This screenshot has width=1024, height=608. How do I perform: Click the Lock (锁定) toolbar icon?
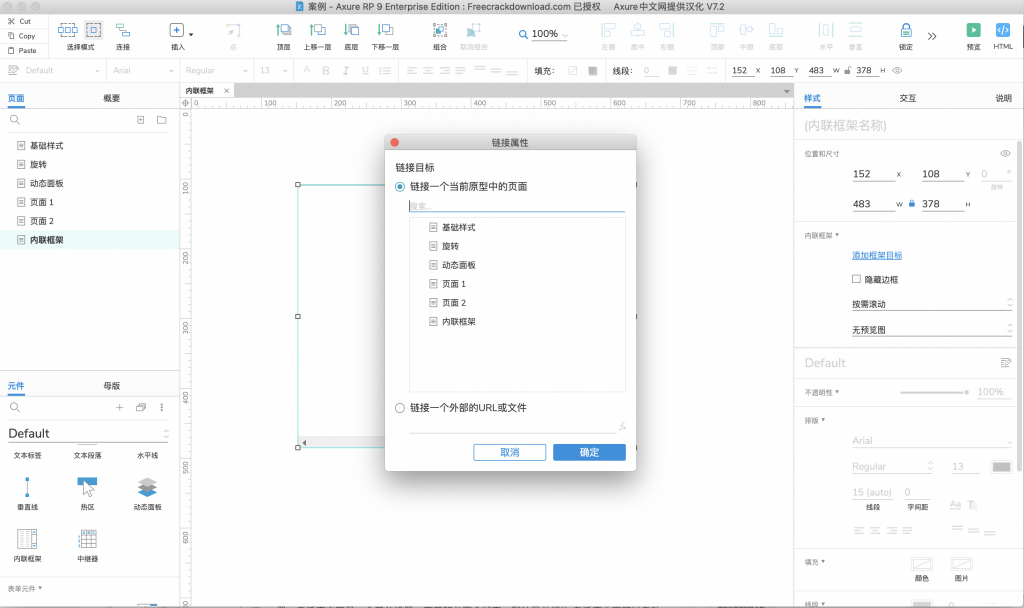[906, 31]
